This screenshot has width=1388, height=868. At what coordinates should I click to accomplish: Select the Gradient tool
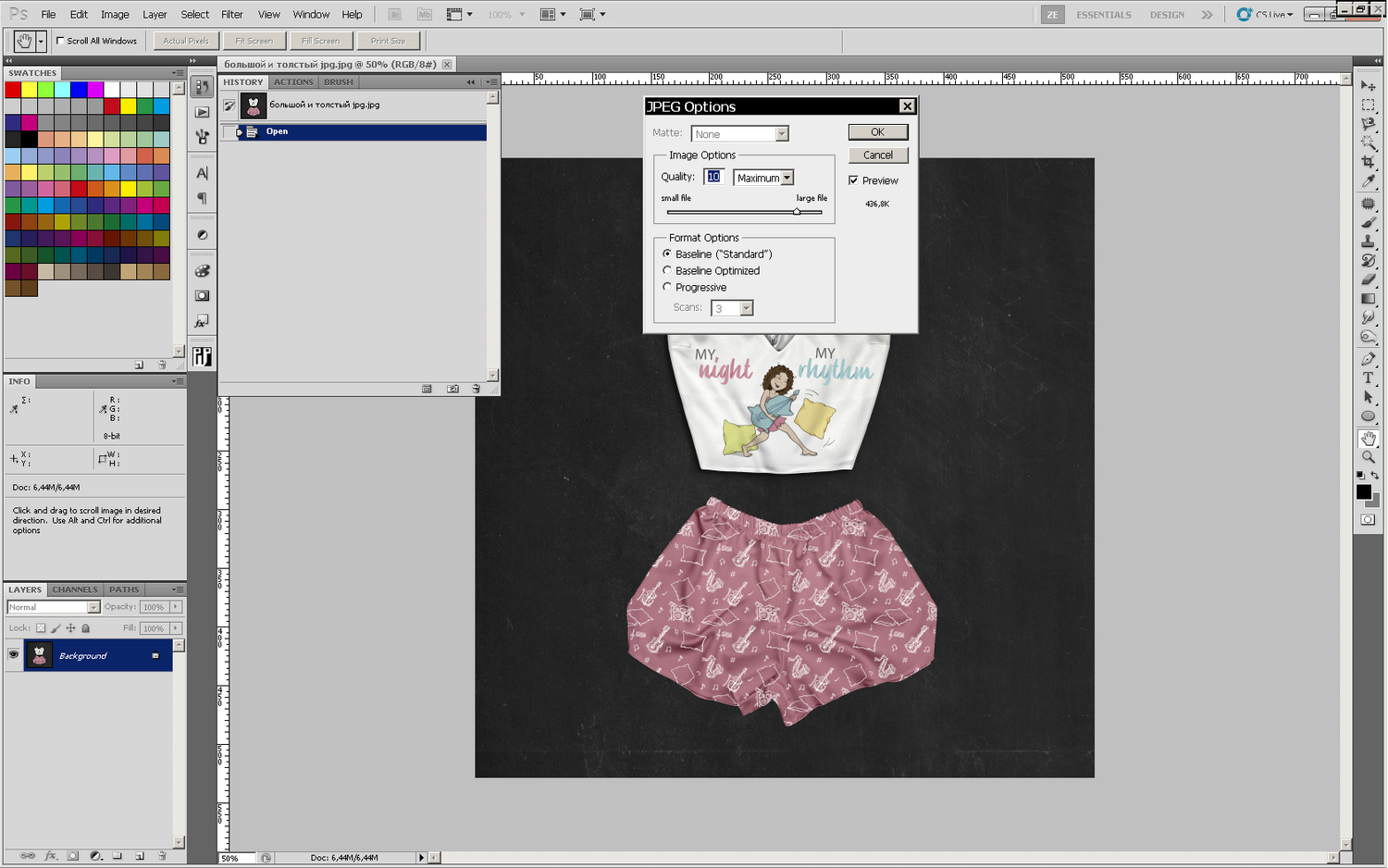click(1368, 299)
